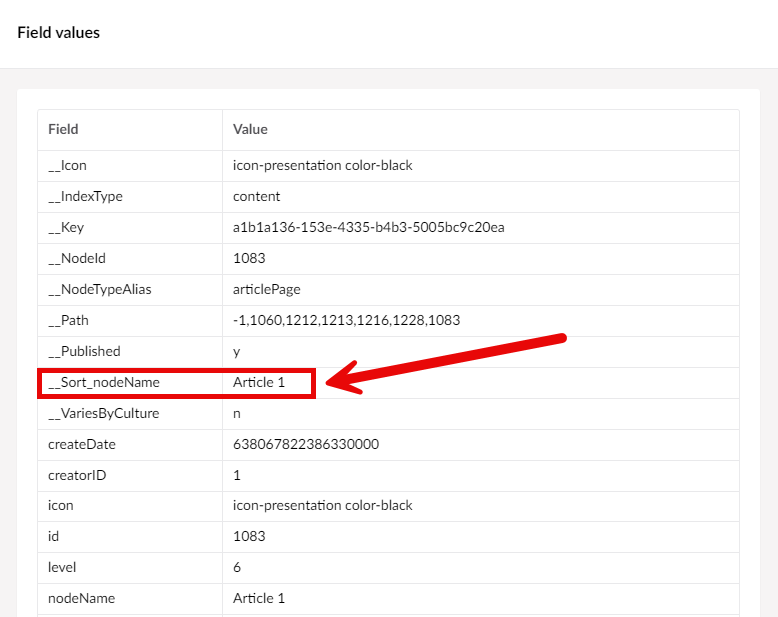Click the createDate value 638067822386330000

tap(306, 444)
